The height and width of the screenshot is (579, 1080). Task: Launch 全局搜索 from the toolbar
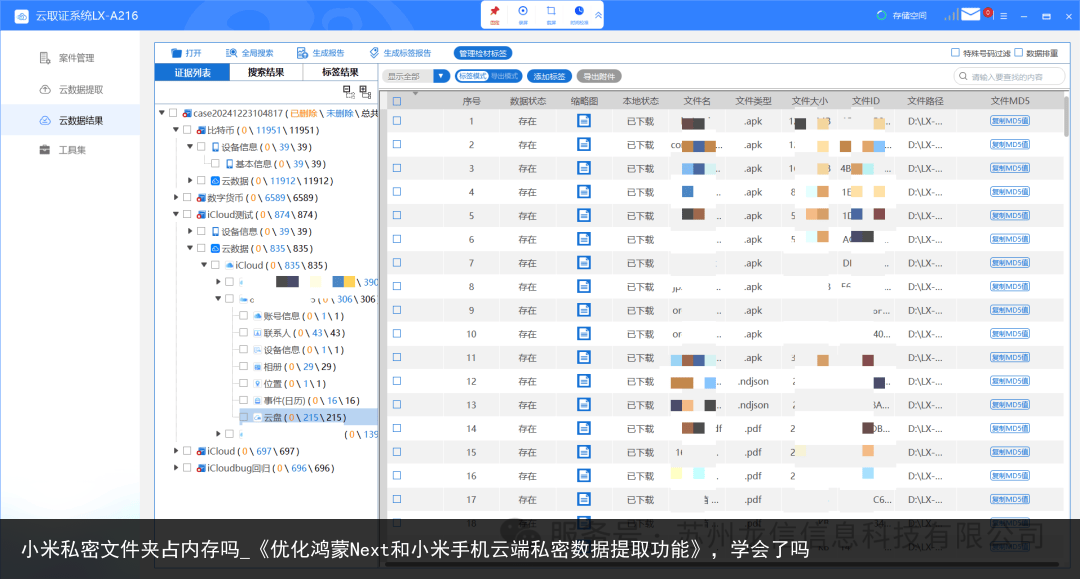pos(249,53)
